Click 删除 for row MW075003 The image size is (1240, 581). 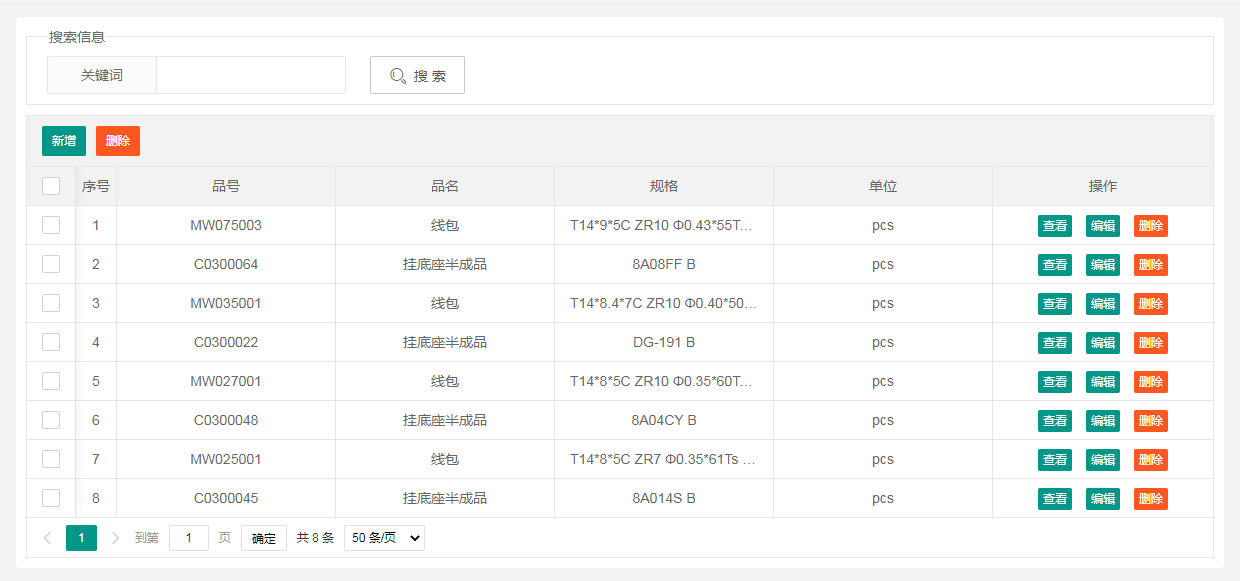coord(1151,226)
